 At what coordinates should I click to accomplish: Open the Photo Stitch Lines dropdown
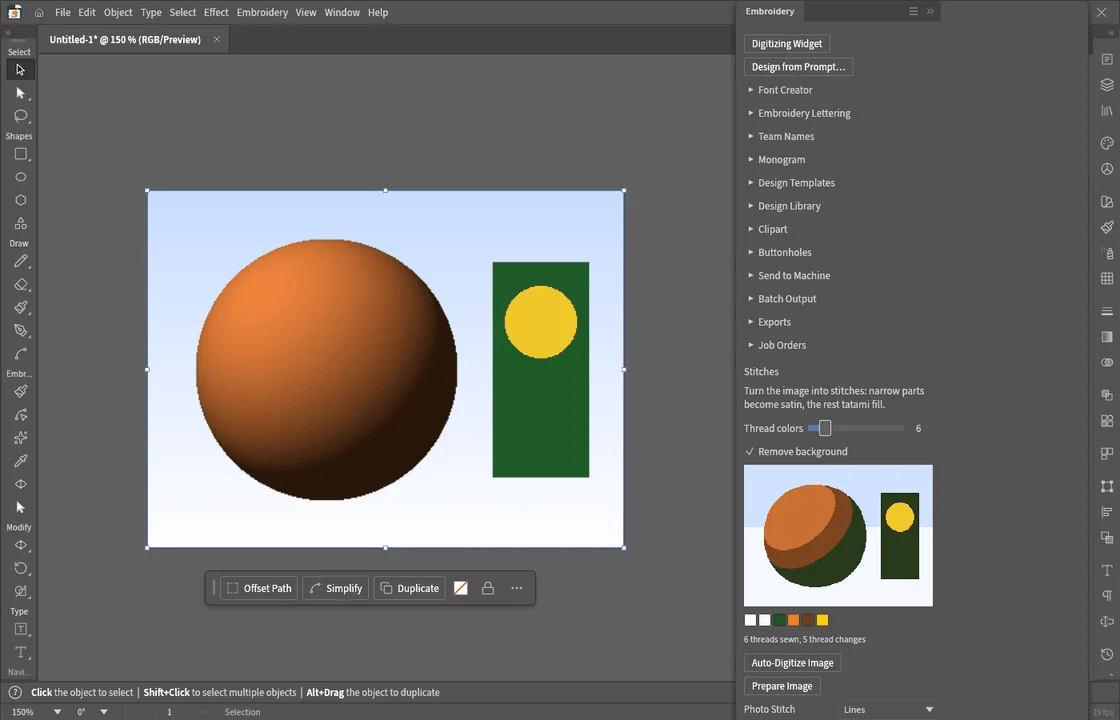point(888,709)
